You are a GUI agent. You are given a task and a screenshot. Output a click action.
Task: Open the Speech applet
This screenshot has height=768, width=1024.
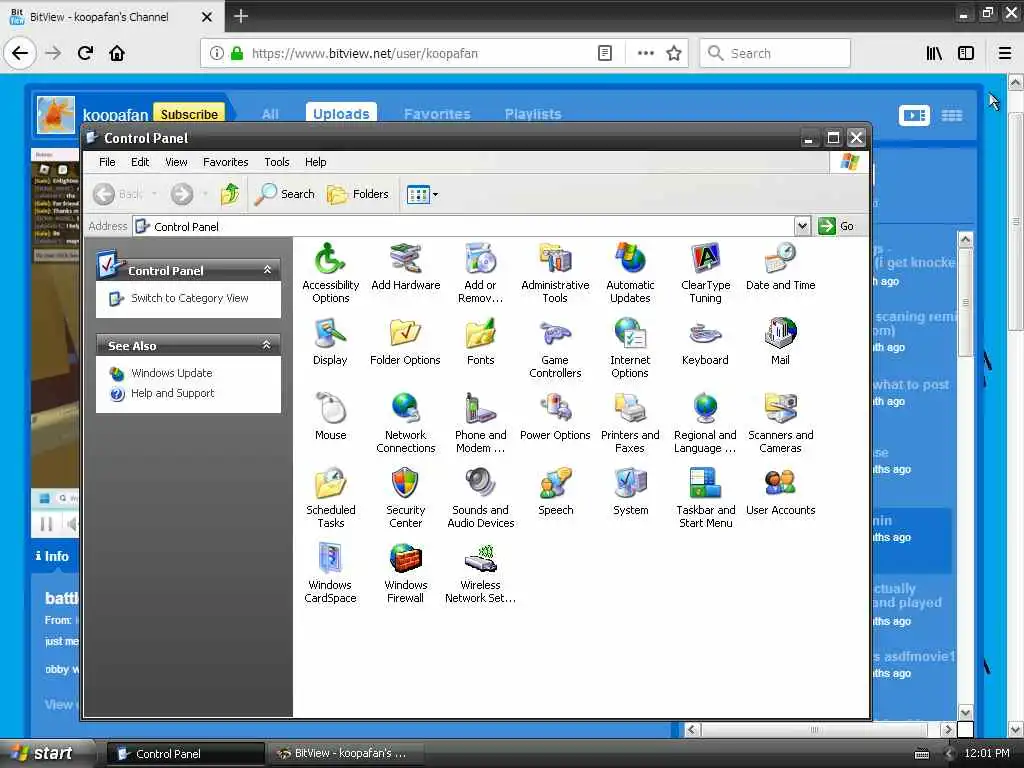555,492
